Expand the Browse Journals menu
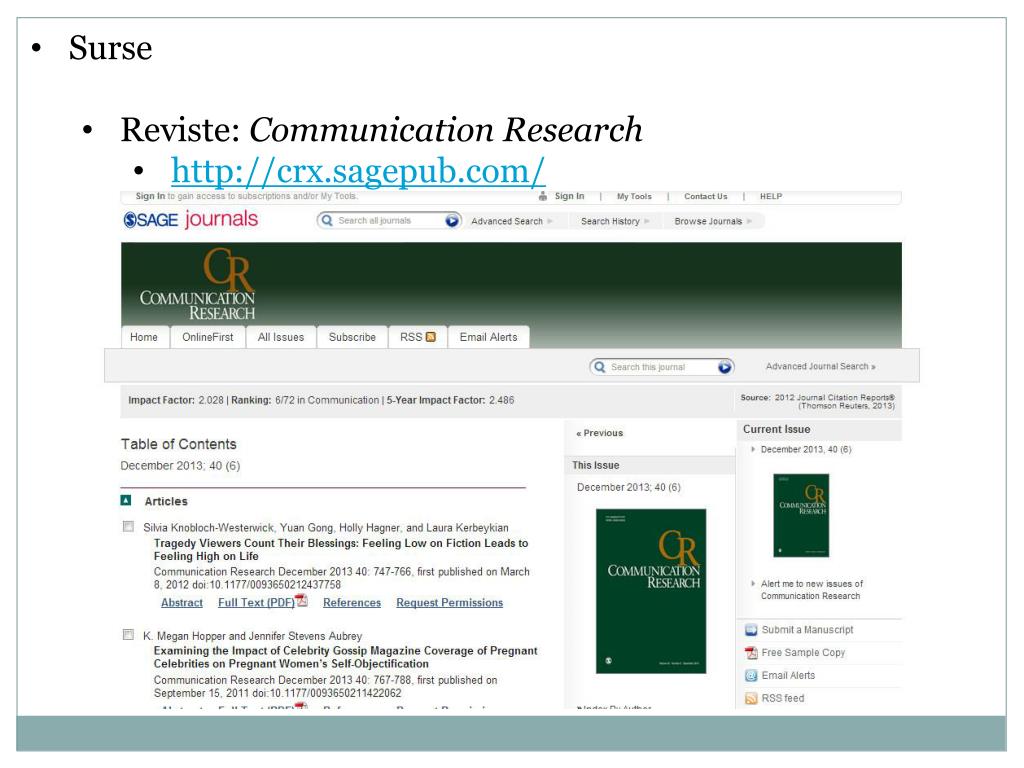 pyautogui.click(x=713, y=220)
